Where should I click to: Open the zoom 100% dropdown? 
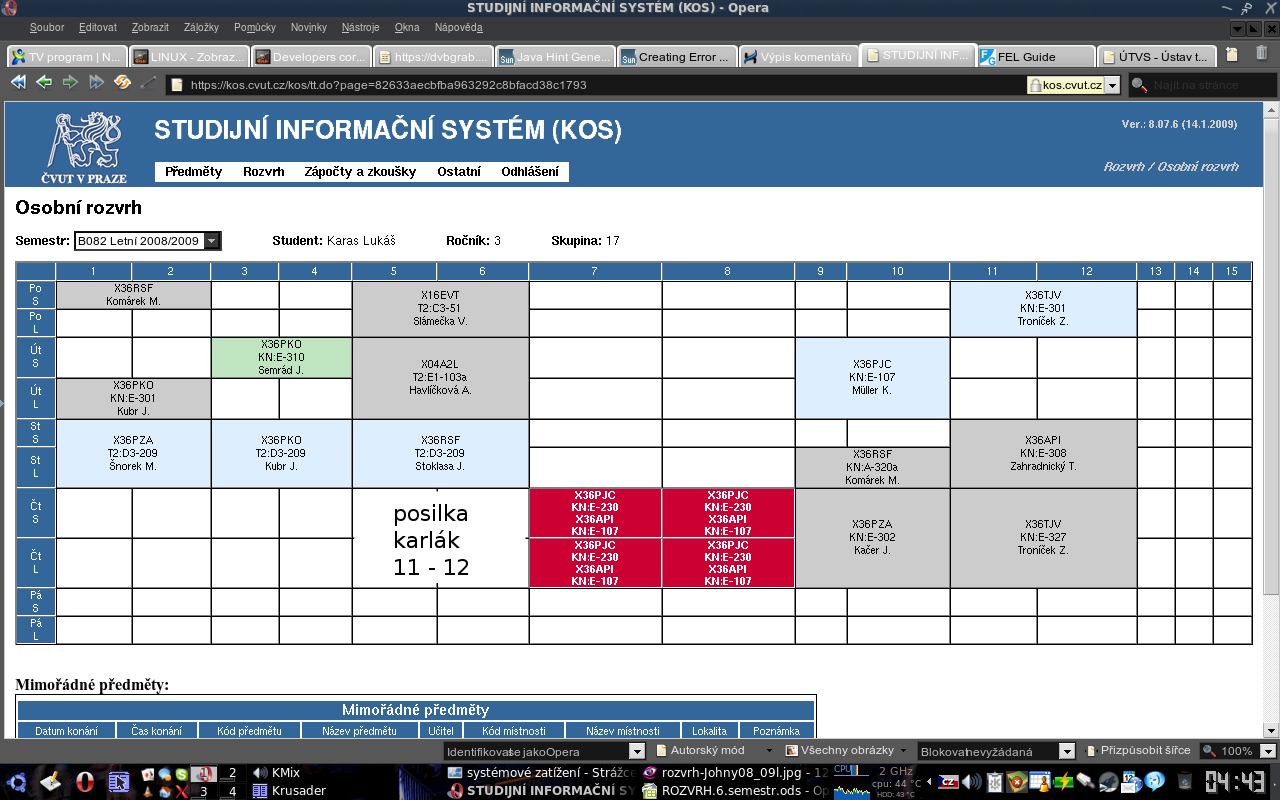pyautogui.click(x=1268, y=751)
